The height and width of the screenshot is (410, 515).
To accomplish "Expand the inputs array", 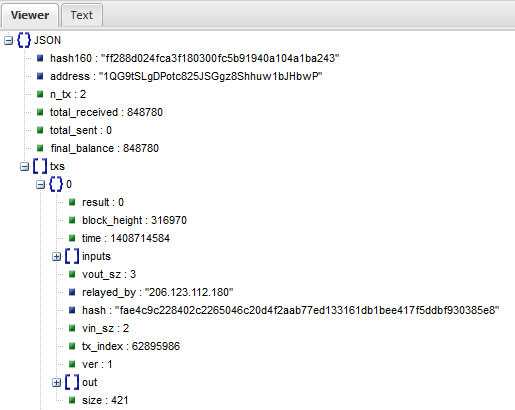I will (x=56, y=256).
